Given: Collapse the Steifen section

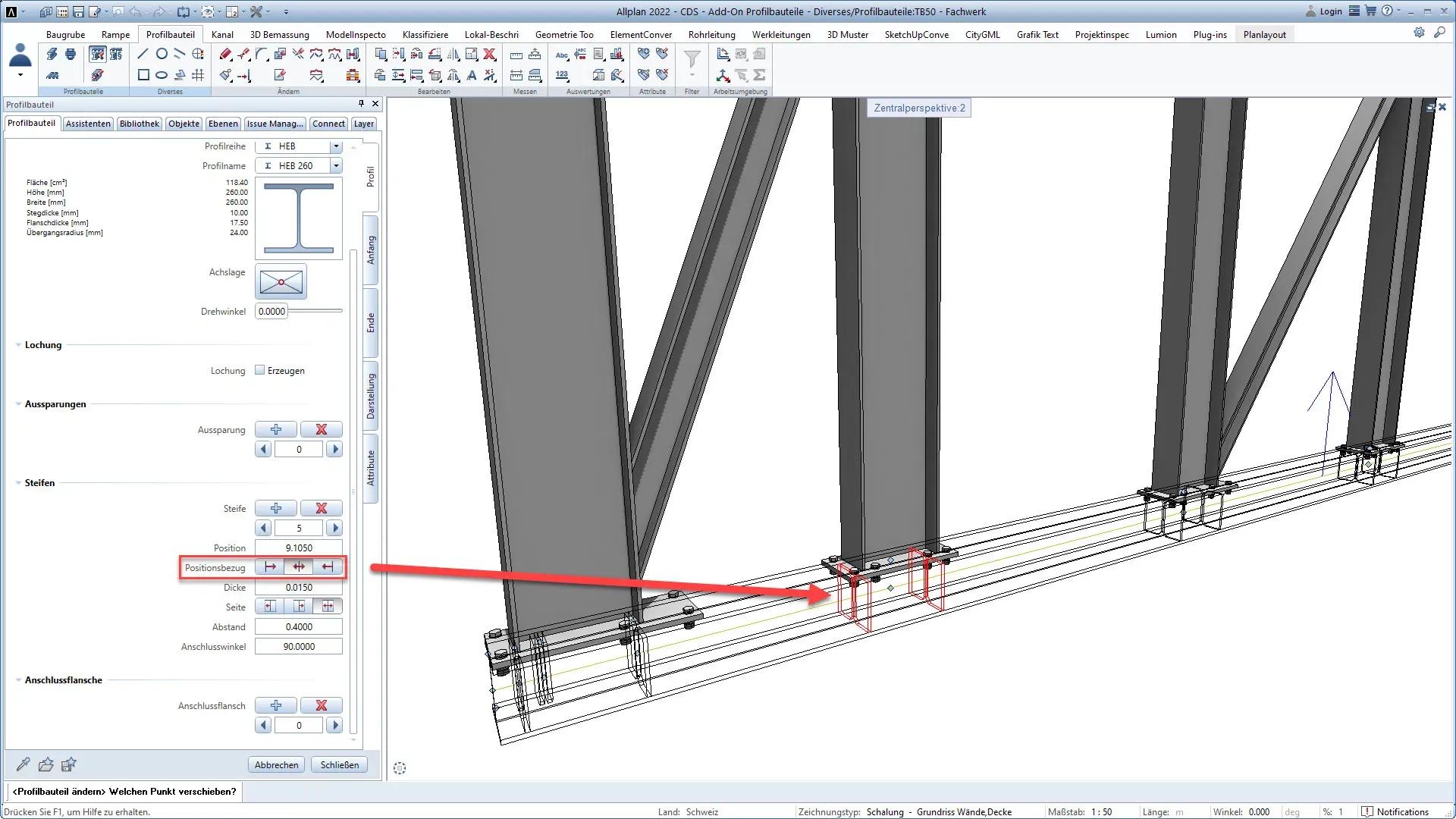Looking at the screenshot, I should (x=18, y=482).
